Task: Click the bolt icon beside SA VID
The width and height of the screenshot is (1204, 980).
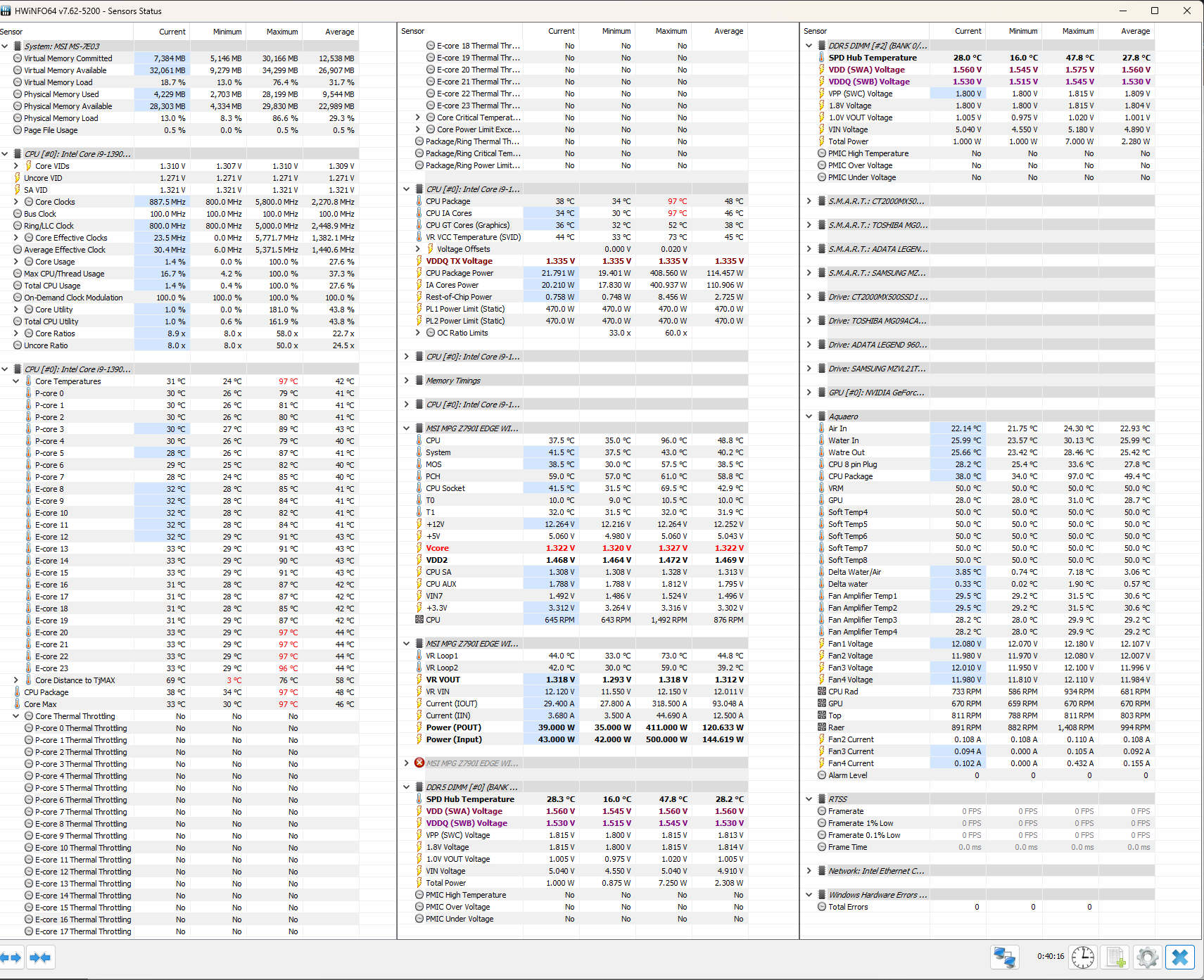Action: point(18,190)
